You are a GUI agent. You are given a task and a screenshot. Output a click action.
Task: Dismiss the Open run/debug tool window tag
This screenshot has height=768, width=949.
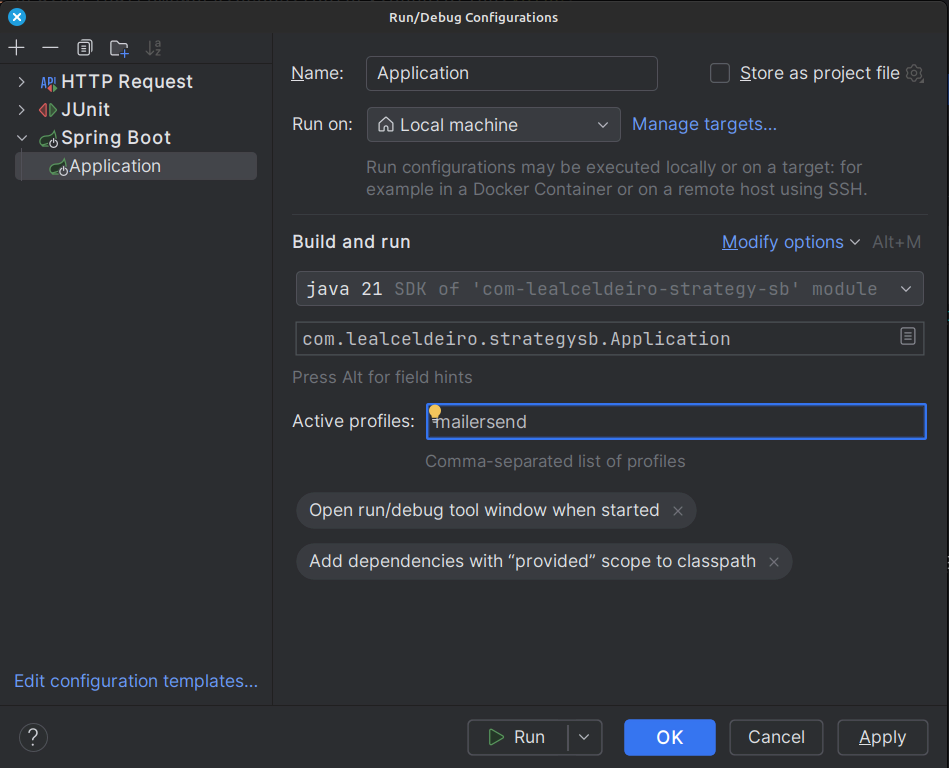[677, 510]
